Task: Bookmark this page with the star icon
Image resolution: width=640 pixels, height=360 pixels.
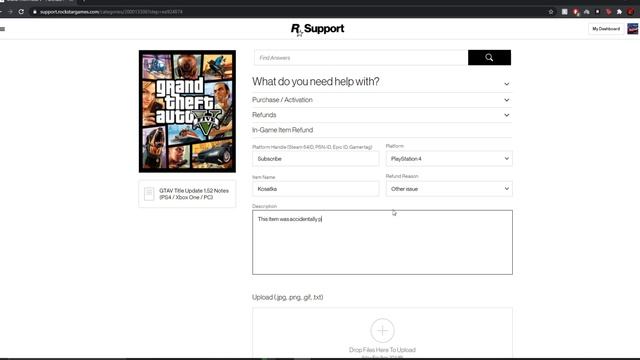Action: tap(551, 12)
